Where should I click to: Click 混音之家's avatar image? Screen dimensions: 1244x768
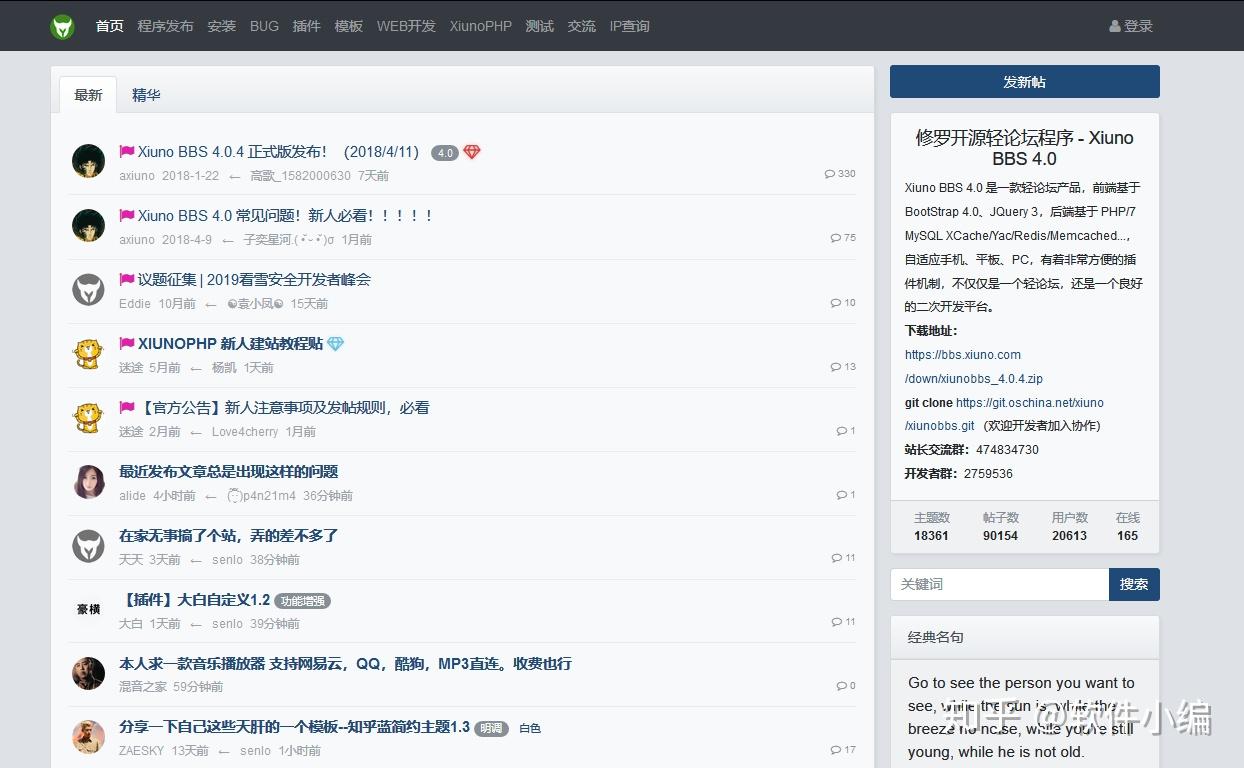[x=89, y=673]
